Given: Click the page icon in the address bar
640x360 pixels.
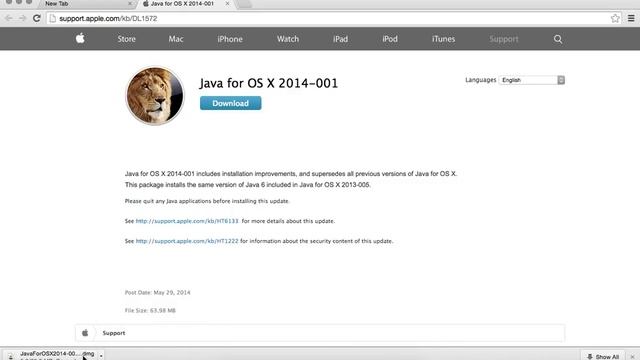Looking at the screenshot, I should pos(53,18).
